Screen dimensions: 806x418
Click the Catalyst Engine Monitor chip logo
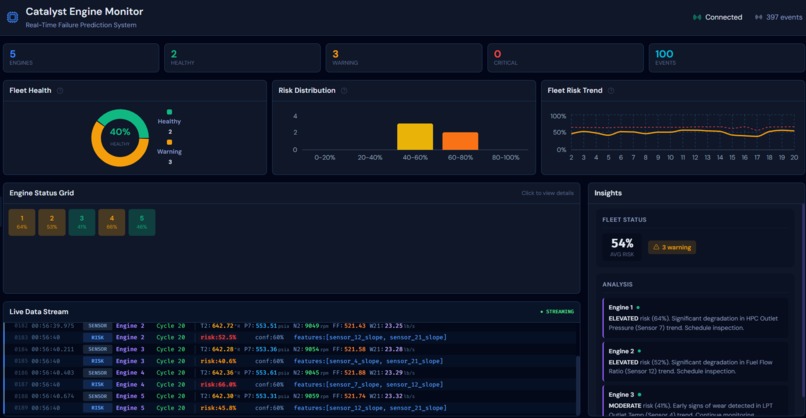pos(12,17)
